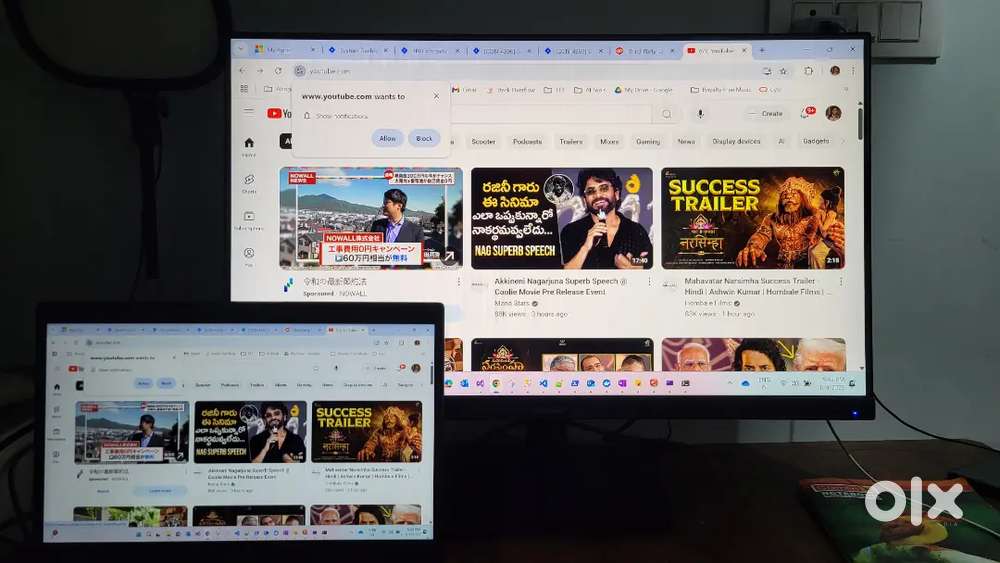Open the Success Trailer video thumbnail on large monitor
The width and height of the screenshot is (1000, 563).
point(752,218)
